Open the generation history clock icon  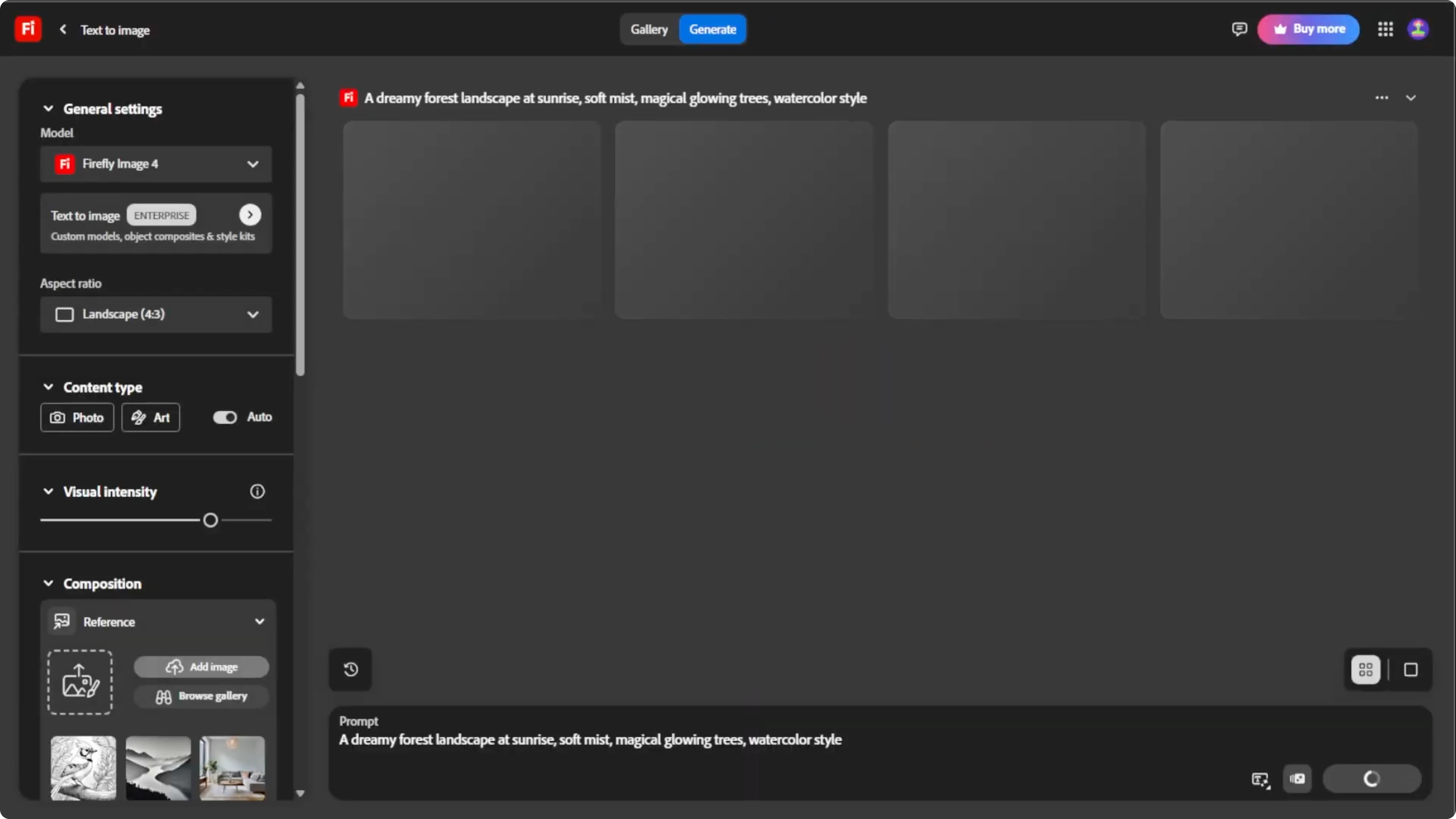[351, 669]
